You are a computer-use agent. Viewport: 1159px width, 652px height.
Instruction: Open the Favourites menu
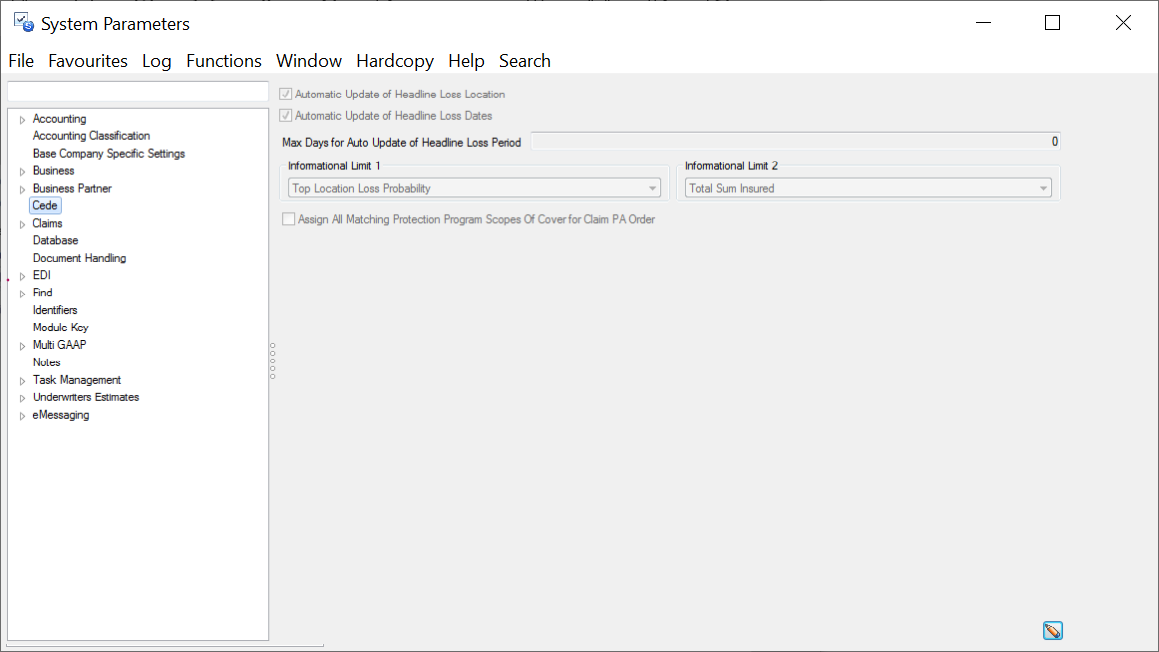point(88,61)
